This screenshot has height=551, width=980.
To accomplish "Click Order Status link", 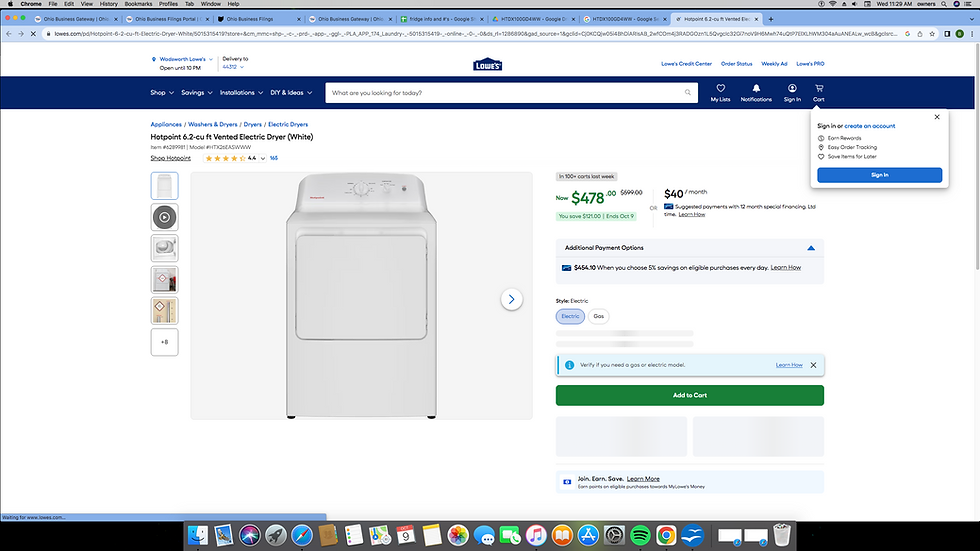I will [736, 64].
